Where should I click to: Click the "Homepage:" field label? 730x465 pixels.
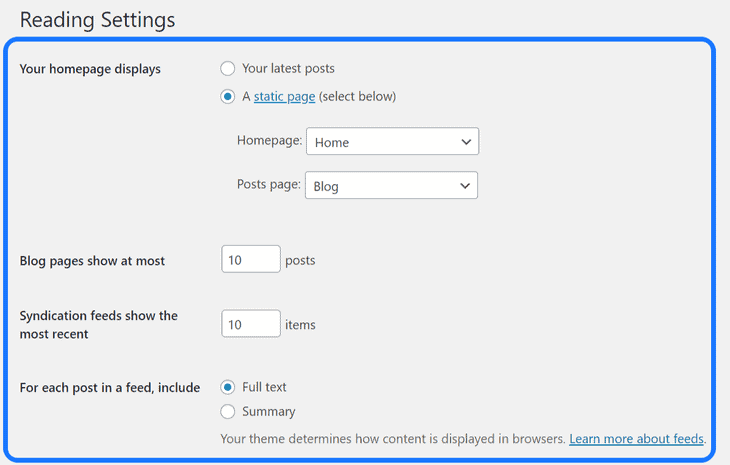pyautogui.click(x=269, y=141)
